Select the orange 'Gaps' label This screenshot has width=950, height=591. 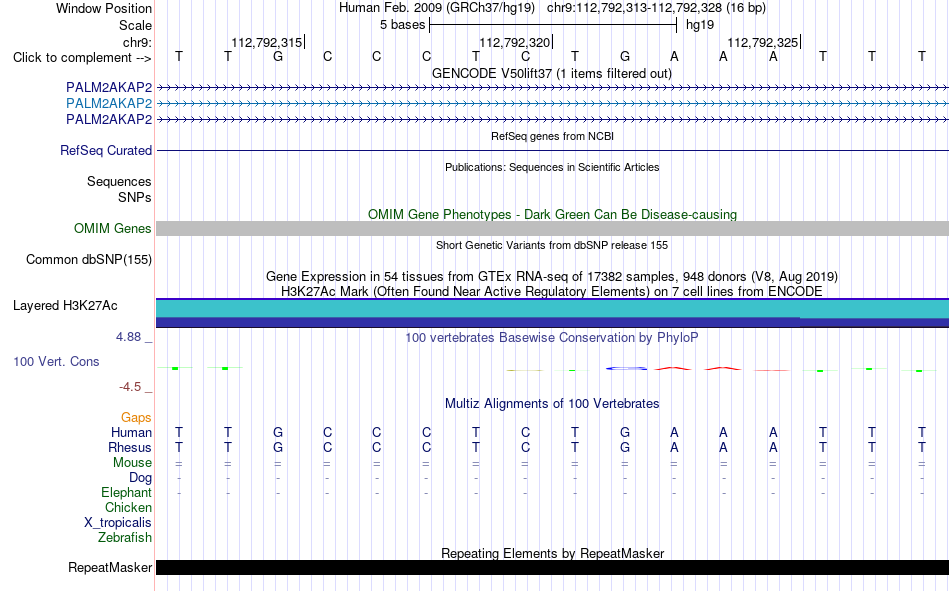point(136,417)
